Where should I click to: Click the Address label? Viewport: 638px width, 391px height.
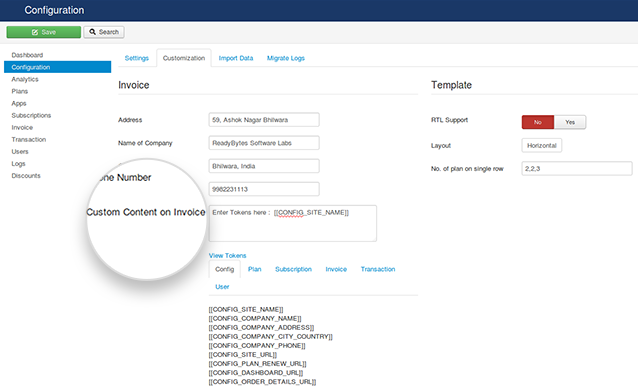[130, 120]
